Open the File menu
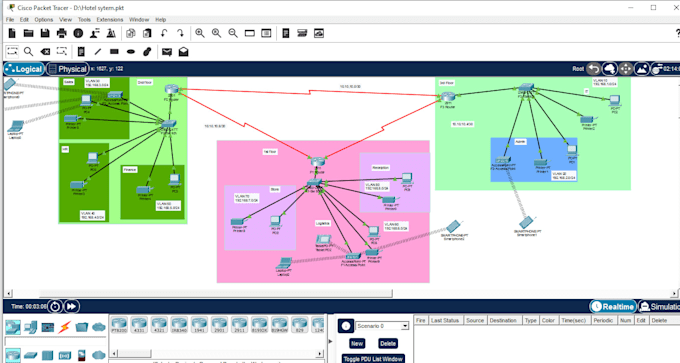Screen dimensions: 680x363 pos(10,20)
